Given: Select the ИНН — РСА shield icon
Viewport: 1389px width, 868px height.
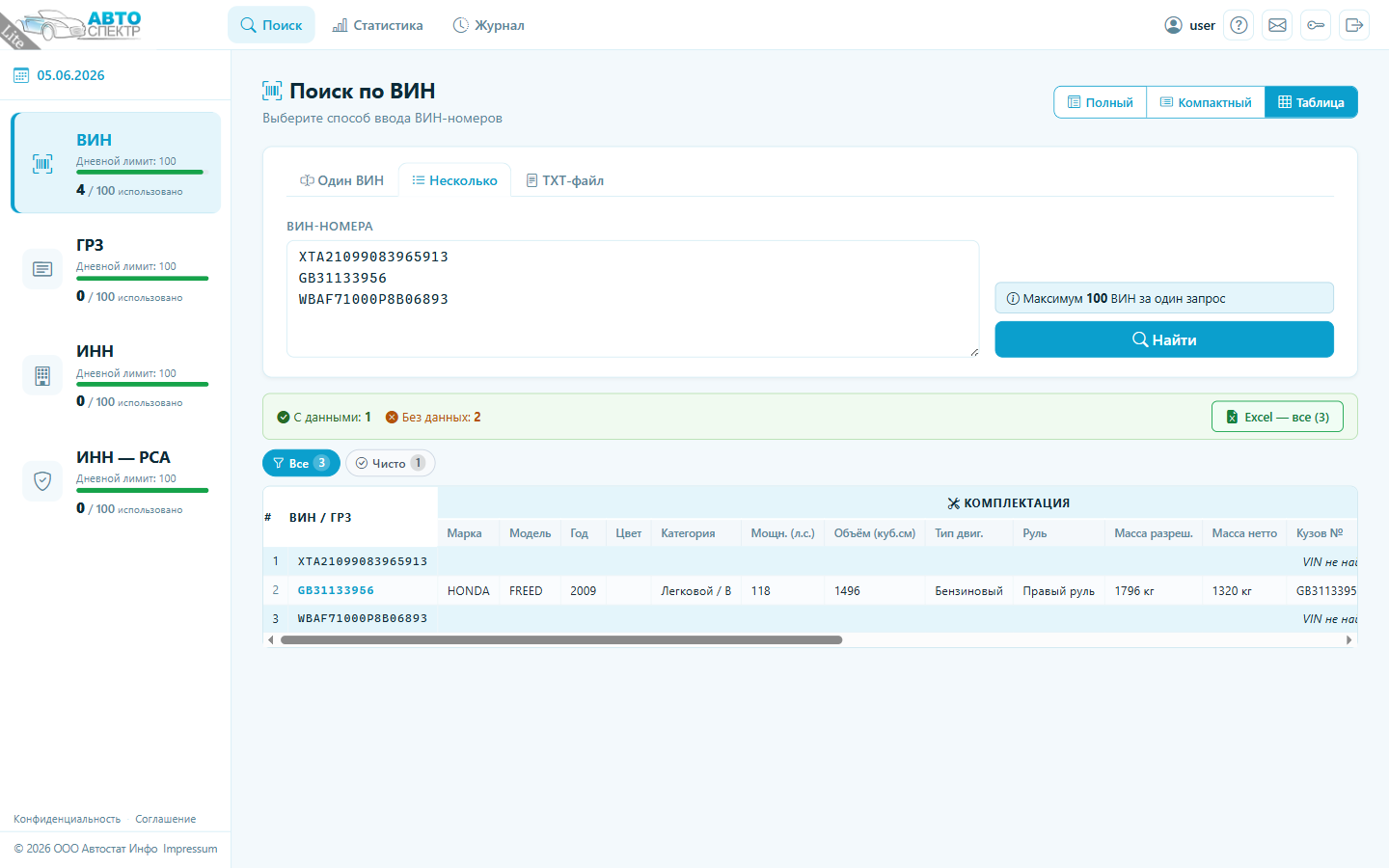Looking at the screenshot, I should pyautogui.click(x=42, y=481).
